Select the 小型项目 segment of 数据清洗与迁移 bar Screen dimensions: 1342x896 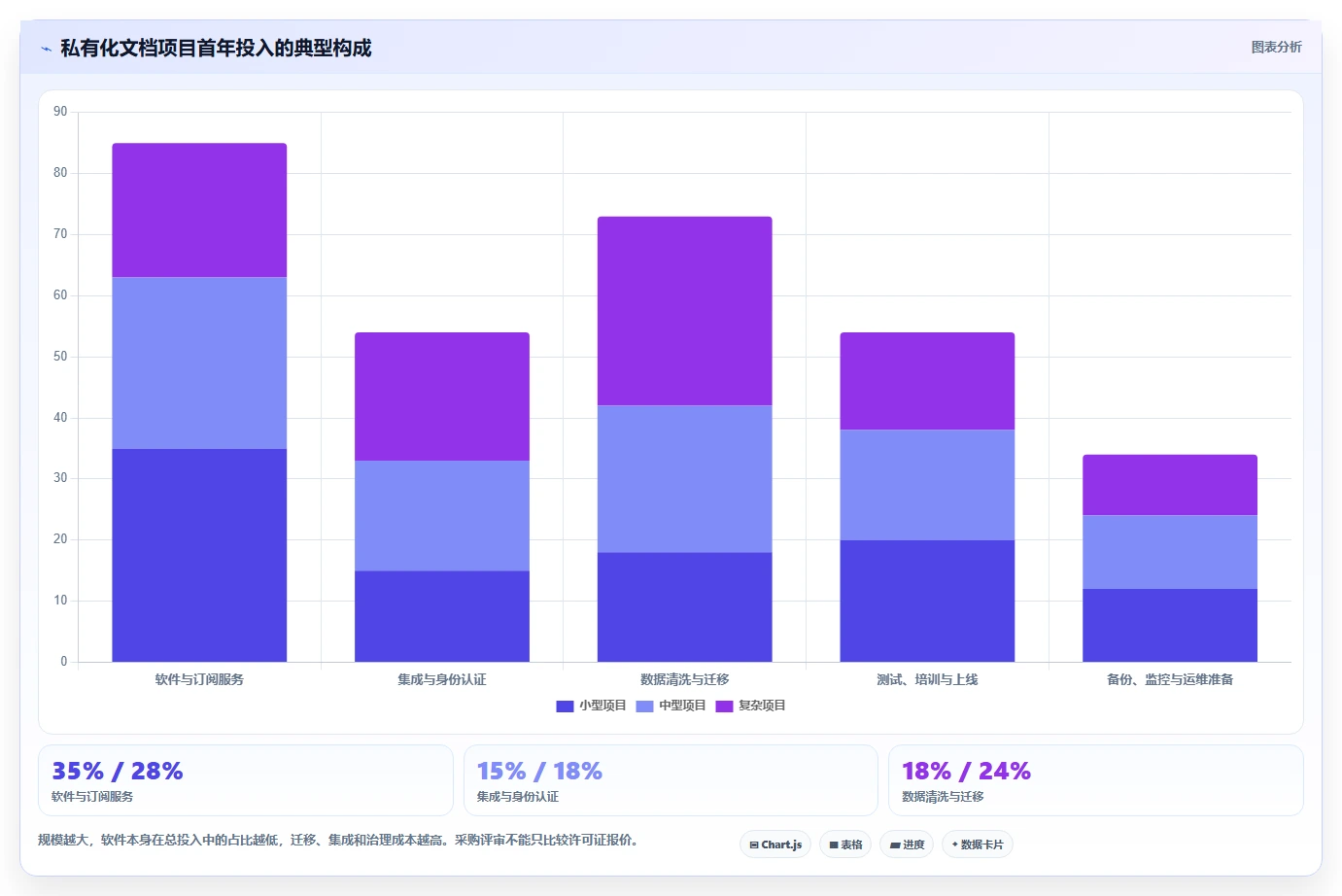[x=685, y=607]
